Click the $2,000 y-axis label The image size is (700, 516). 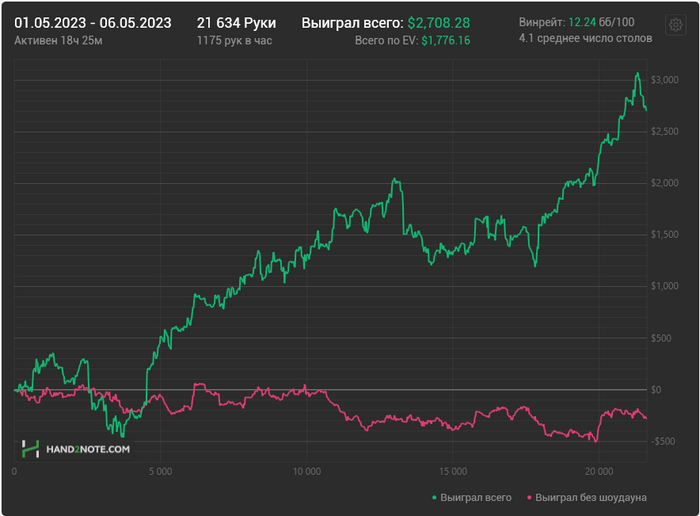click(x=664, y=183)
